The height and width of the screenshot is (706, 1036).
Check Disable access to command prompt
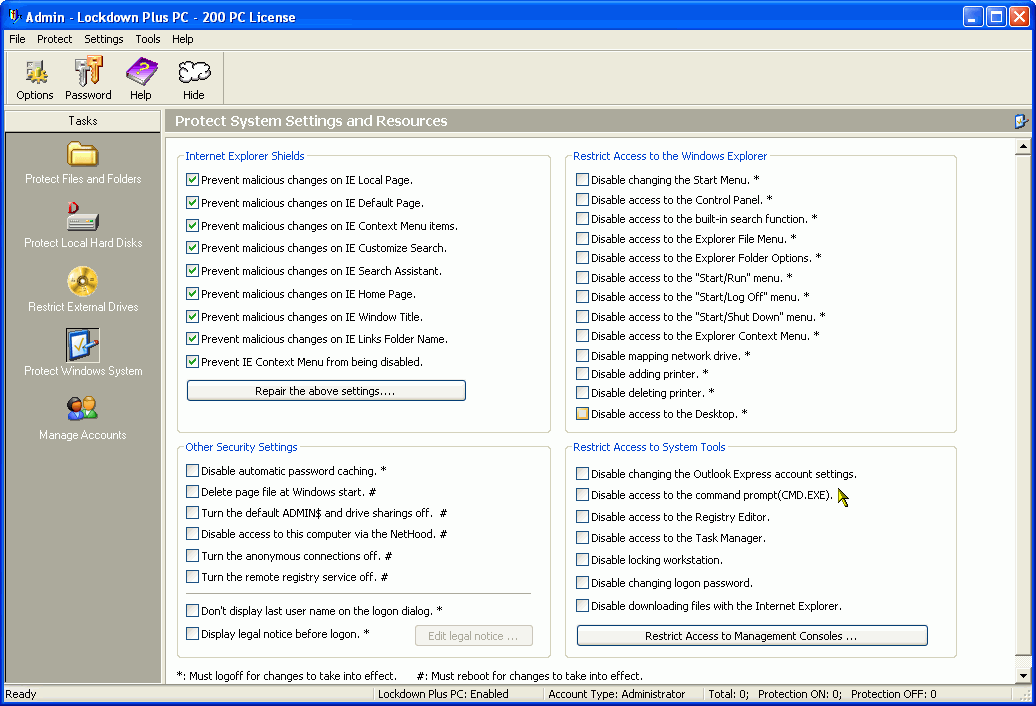582,495
